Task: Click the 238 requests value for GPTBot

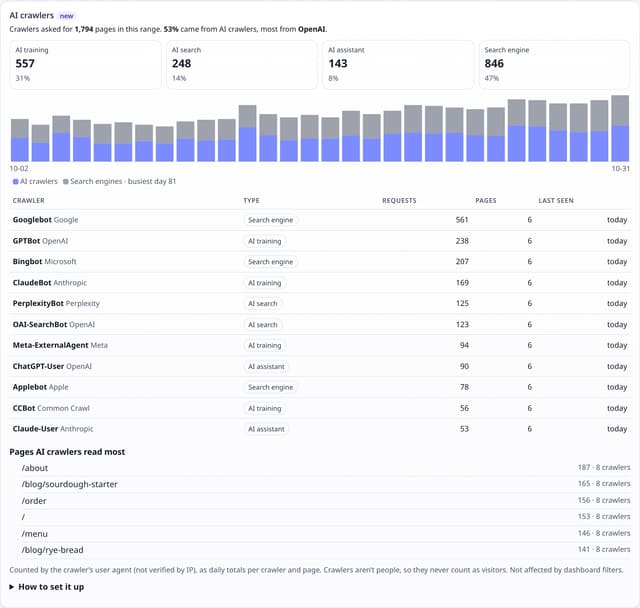Action: pyautogui.click(x=462, y=241)
